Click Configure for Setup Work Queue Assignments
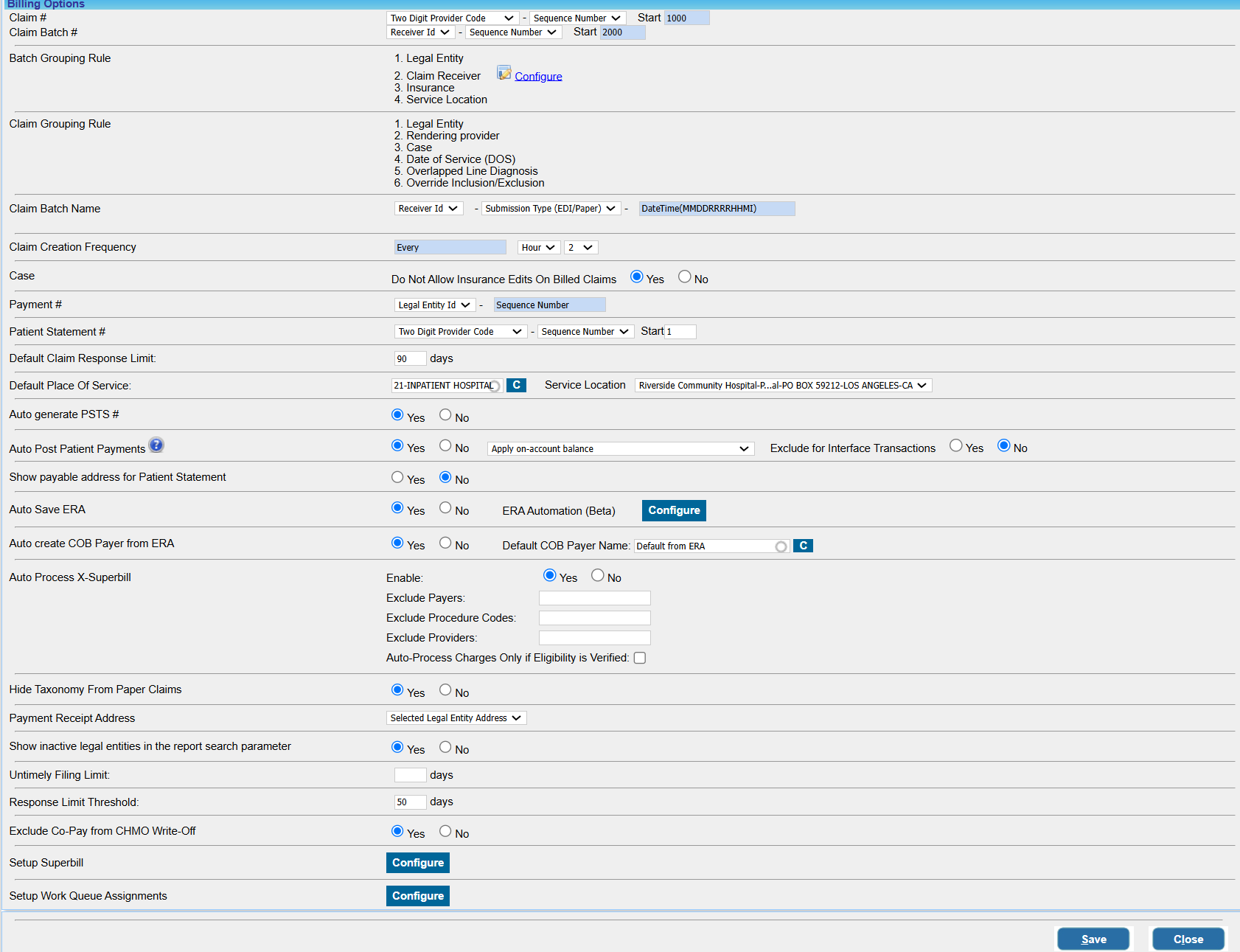The height and width of the screenshot is (952, 1240). tap(417, 896)
